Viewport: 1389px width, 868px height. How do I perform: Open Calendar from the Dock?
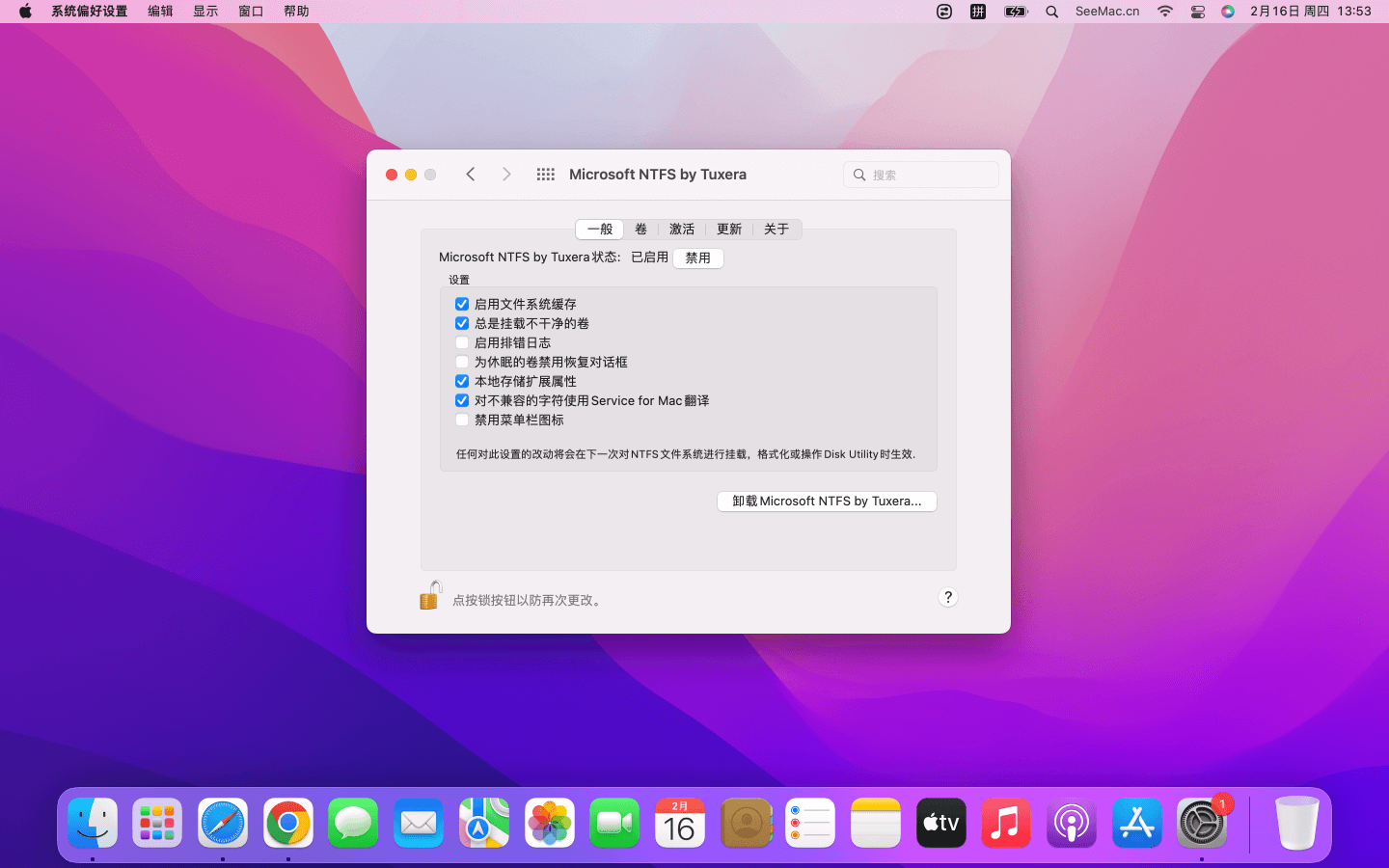pos(680,823)
